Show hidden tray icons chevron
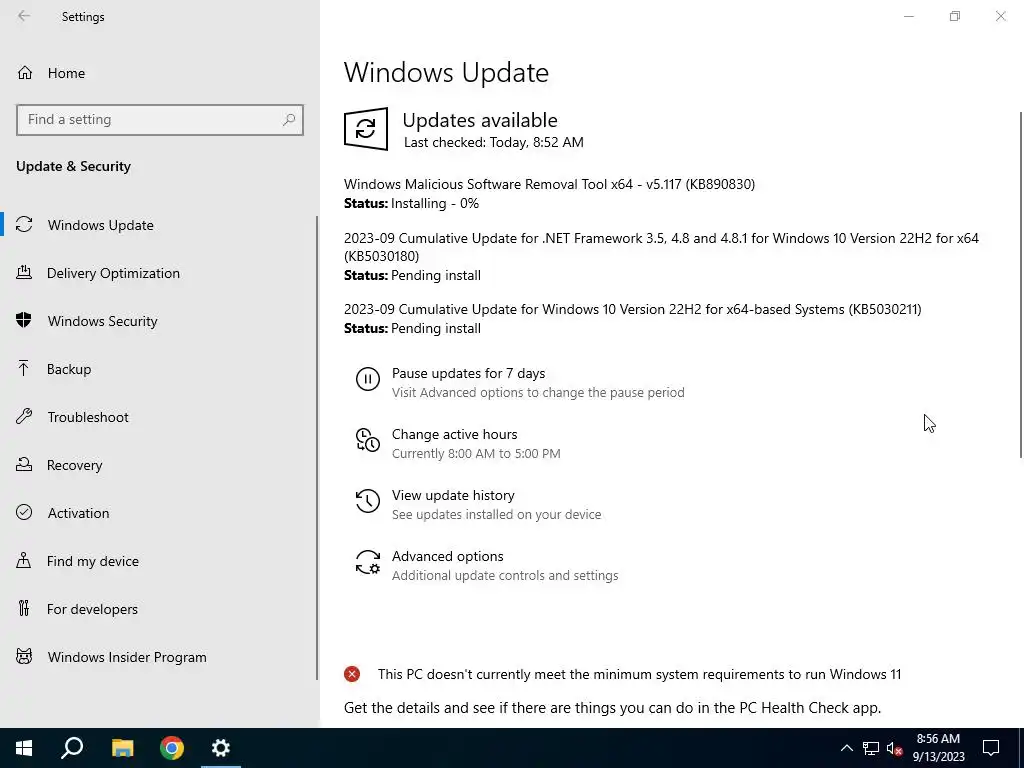This screenshot has width=1024, height=768. click(846, 748)
